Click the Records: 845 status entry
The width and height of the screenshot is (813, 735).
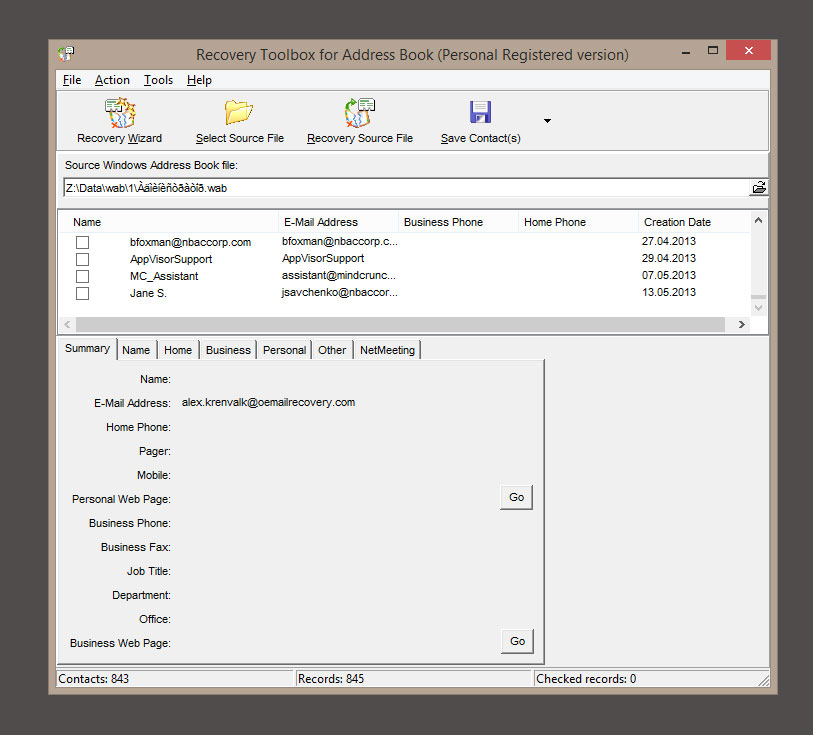(x=414, y=679)
